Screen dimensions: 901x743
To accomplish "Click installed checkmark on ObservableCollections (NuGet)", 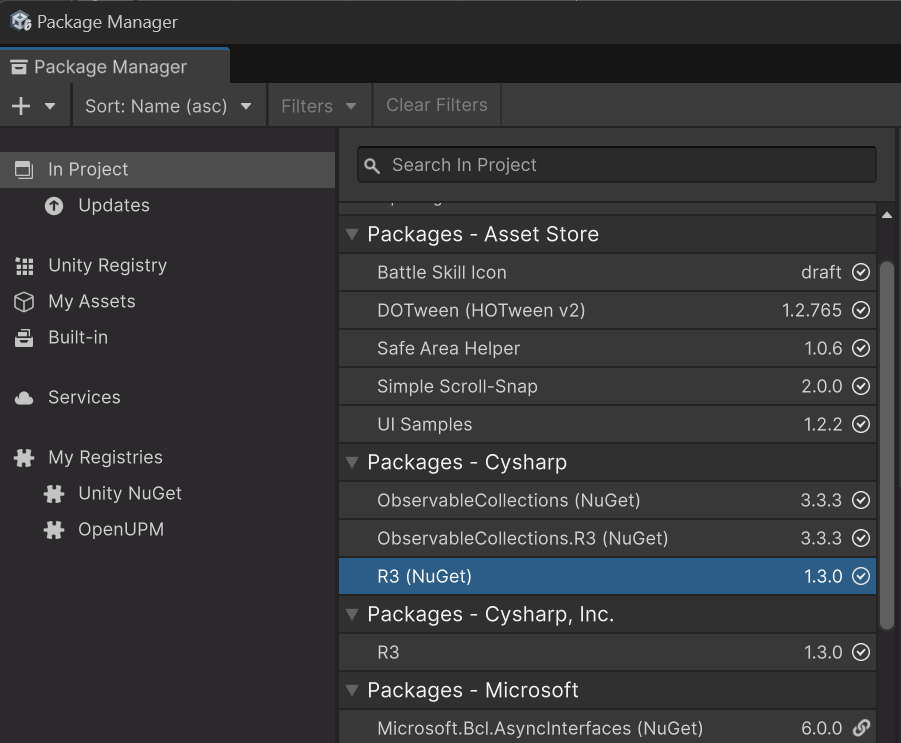I will point(861,501).
